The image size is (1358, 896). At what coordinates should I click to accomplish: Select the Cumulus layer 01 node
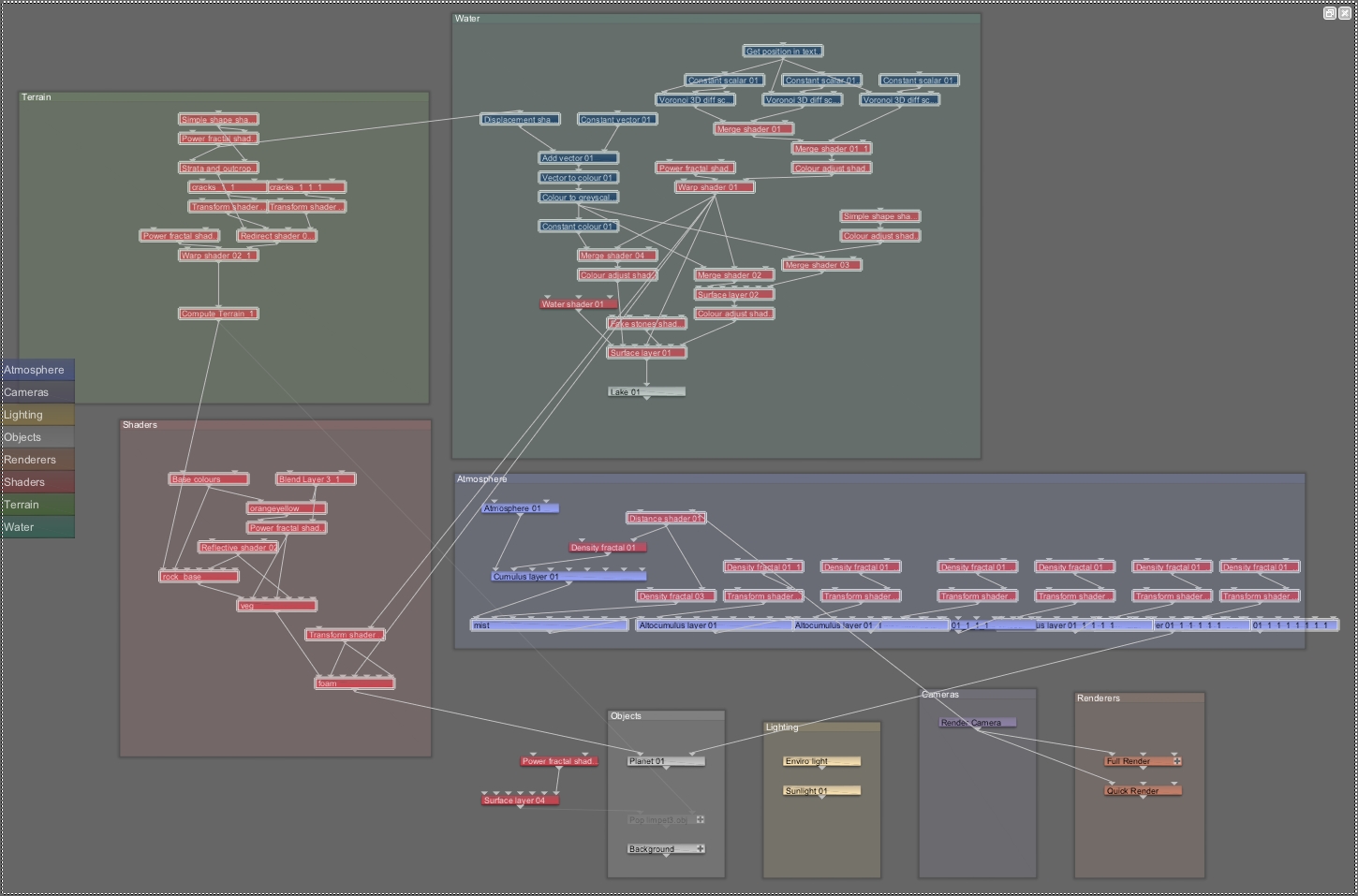pyautogui.click(x=568, y=577)
